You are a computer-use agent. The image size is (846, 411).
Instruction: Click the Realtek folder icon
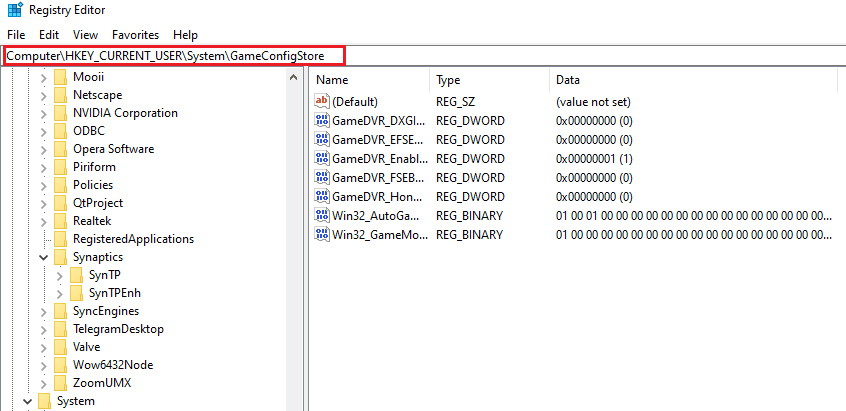click(x=60, y=221)
